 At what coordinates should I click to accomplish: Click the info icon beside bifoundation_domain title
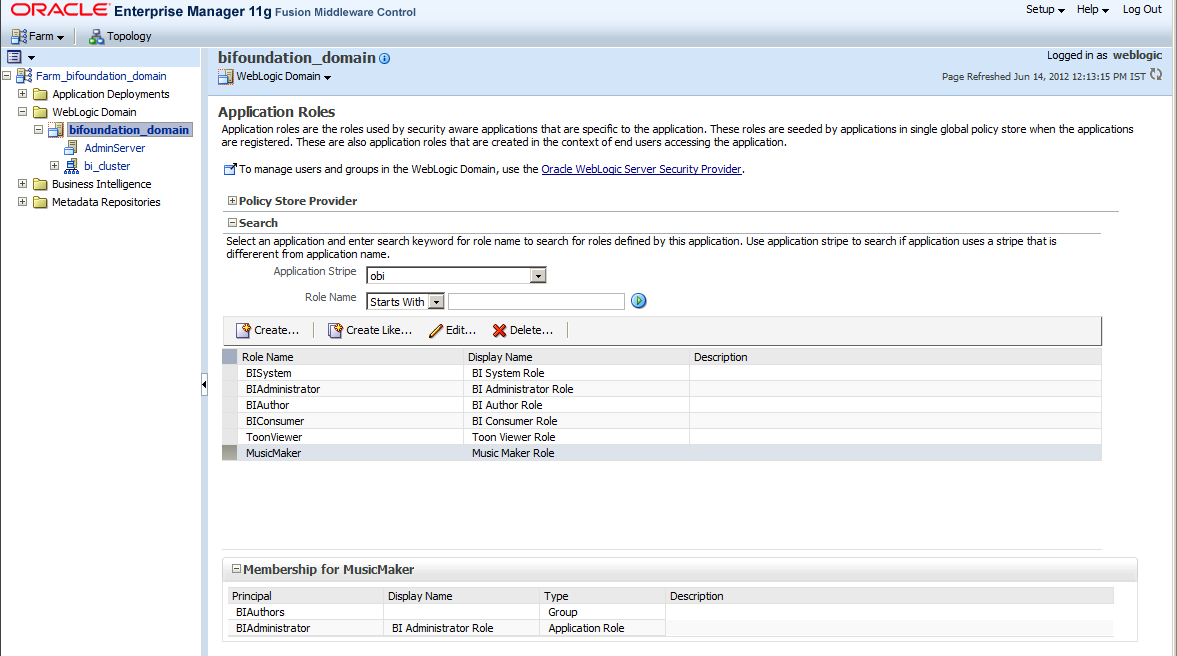385,58
